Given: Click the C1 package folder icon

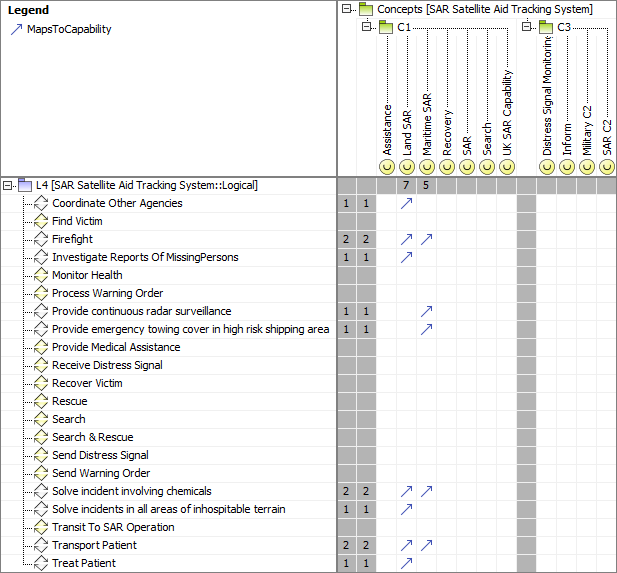Looking at the screenshot, I should point(386,27).
